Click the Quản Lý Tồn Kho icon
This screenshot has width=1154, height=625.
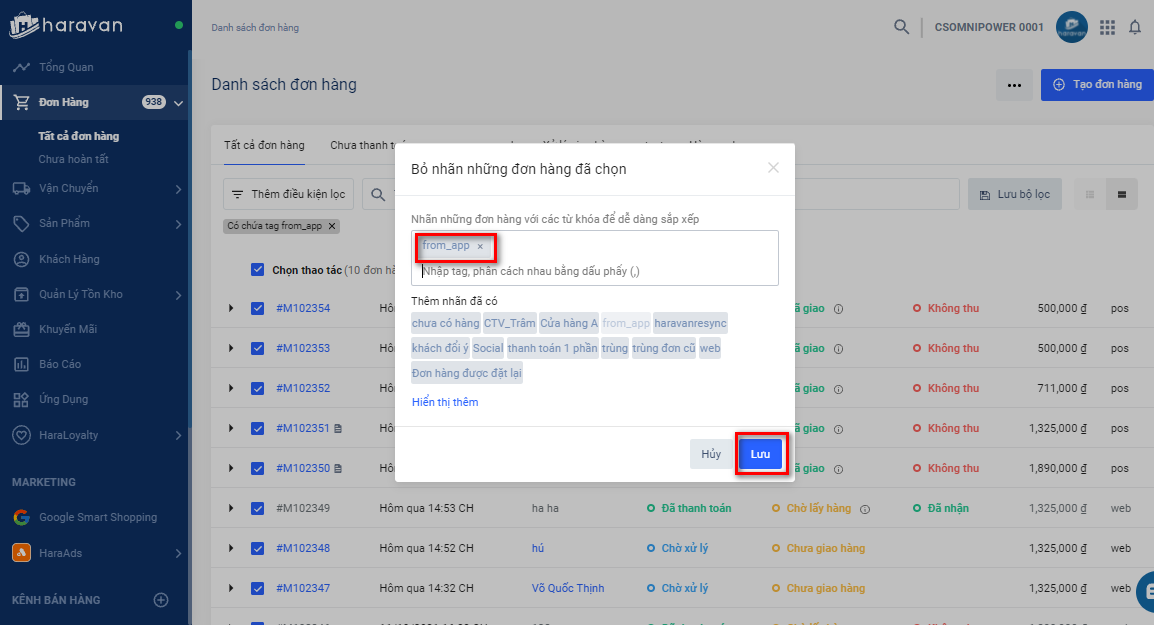point(21,294)
